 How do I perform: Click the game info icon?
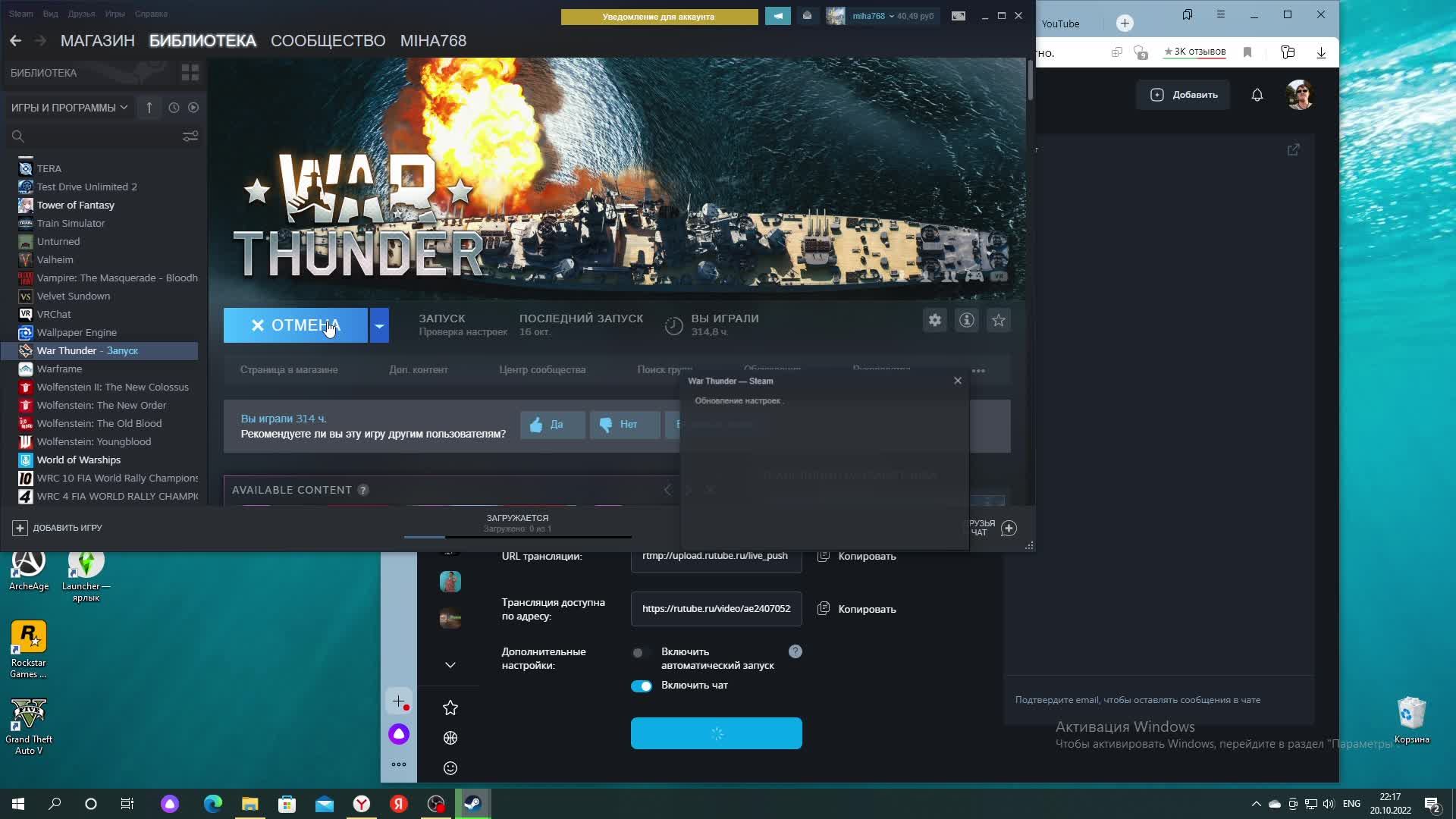click(x=966, y=320)
